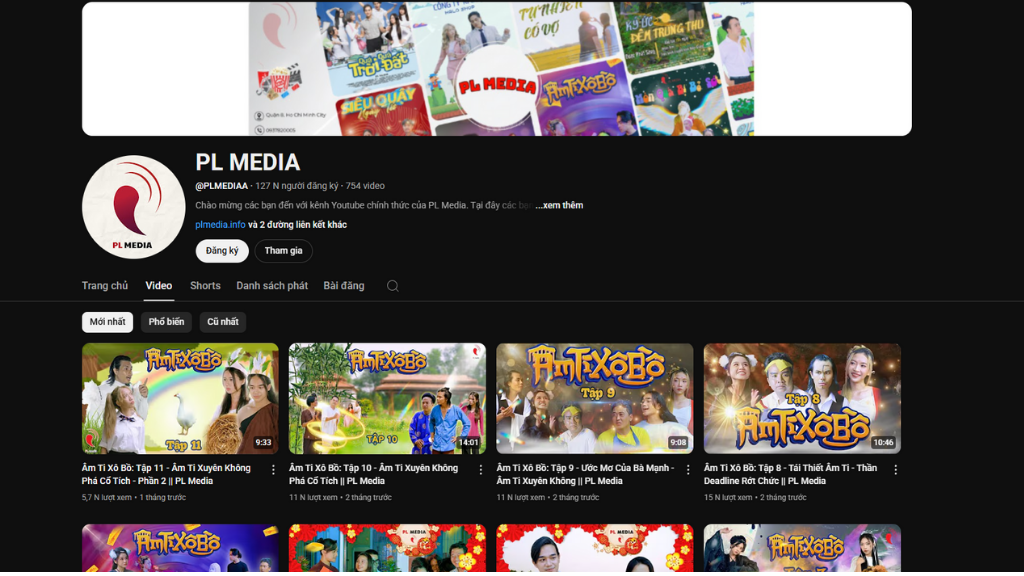The image size is (1024, 576).
Task: Select the 'Cũ nhất' sort filter
Action: click(223, 322)
